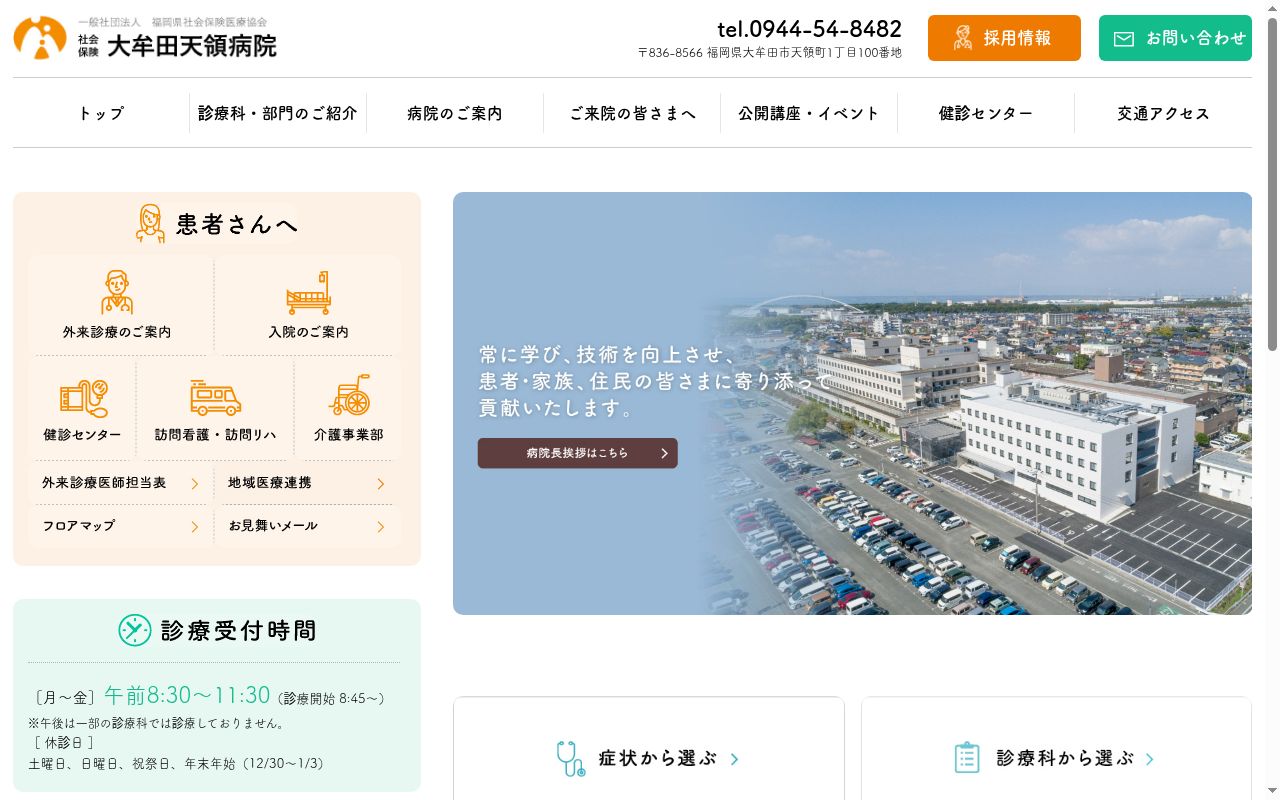Click the 採用情報 orange button

[x=1004, y=38]
